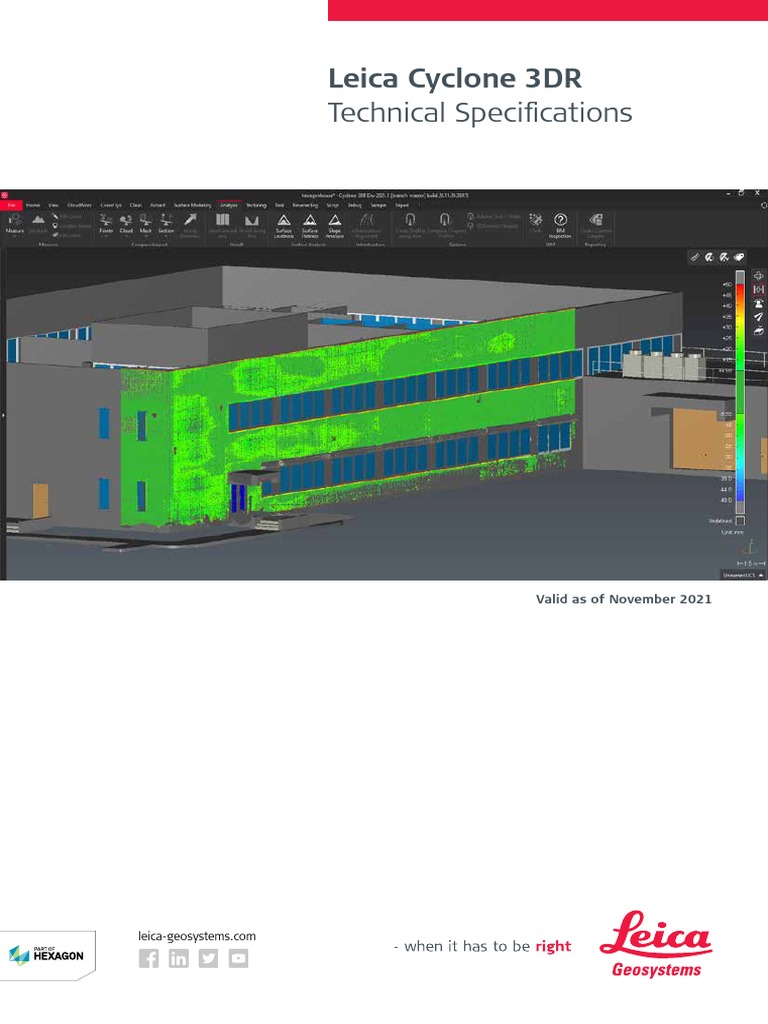The width and height of the screenshot is (768, 1024).
Task: Open the leica-geosystems.com link
Action: (x=197, y=936)
